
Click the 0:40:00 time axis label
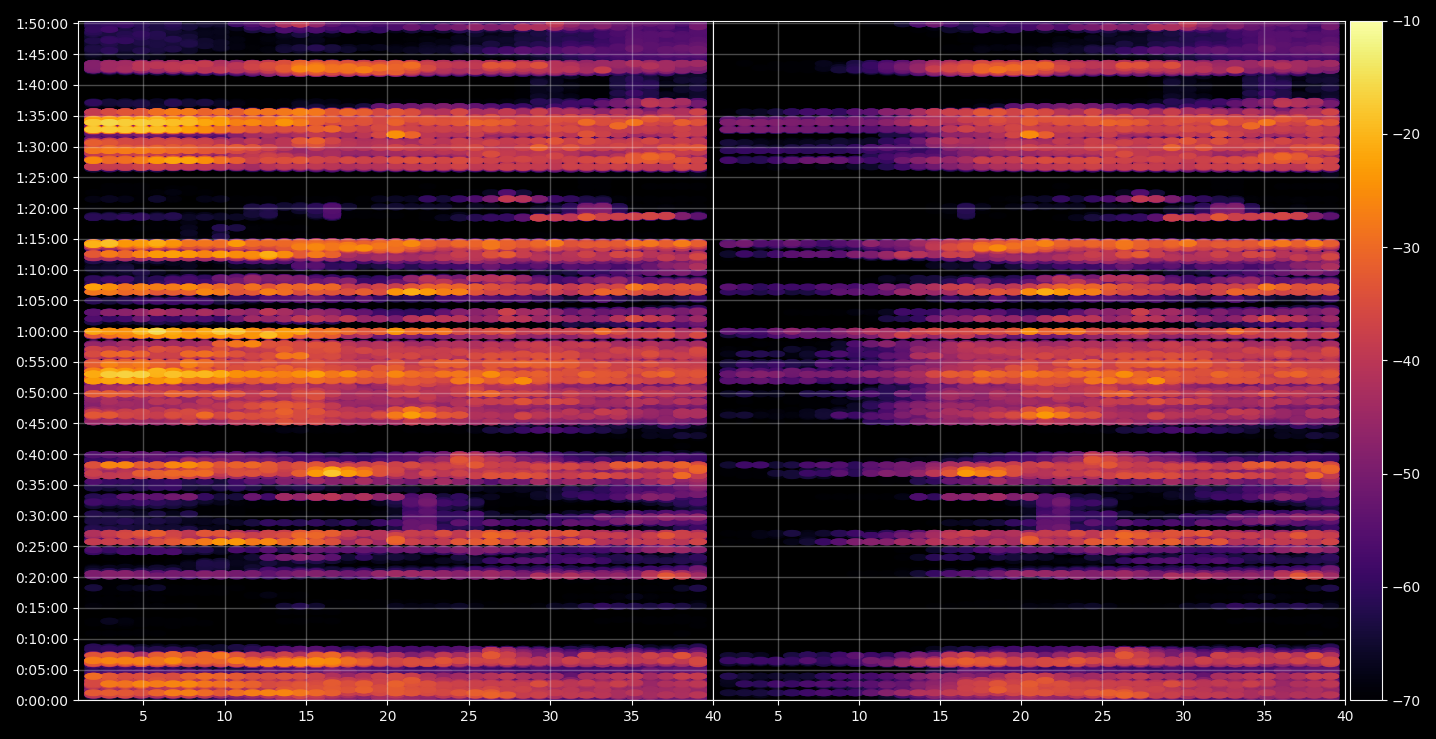[x=42, y=455]
